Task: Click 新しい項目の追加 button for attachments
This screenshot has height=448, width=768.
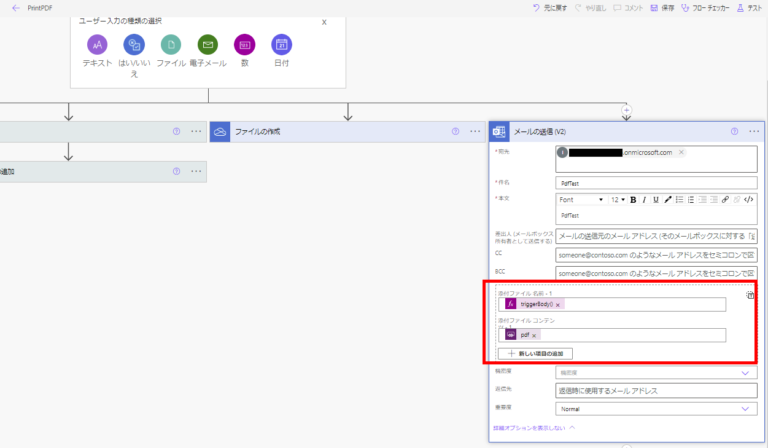Action: pos(539,354)
